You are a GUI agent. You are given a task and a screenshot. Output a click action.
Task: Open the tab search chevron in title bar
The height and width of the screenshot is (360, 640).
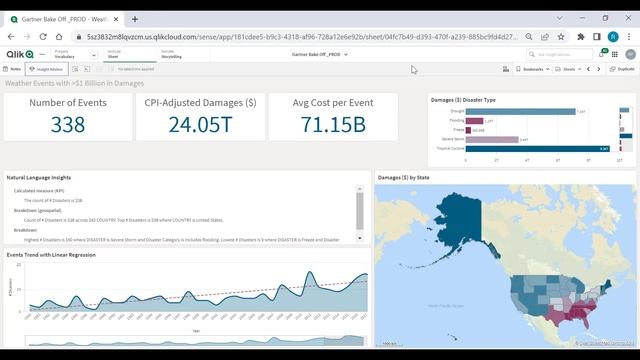[560, 18]
